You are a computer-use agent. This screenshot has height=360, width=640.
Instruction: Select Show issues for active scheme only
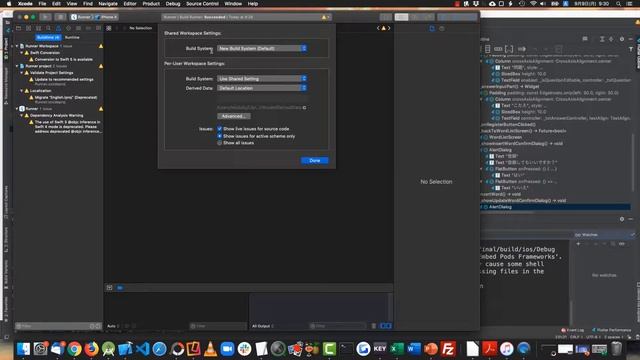point(220,136)
